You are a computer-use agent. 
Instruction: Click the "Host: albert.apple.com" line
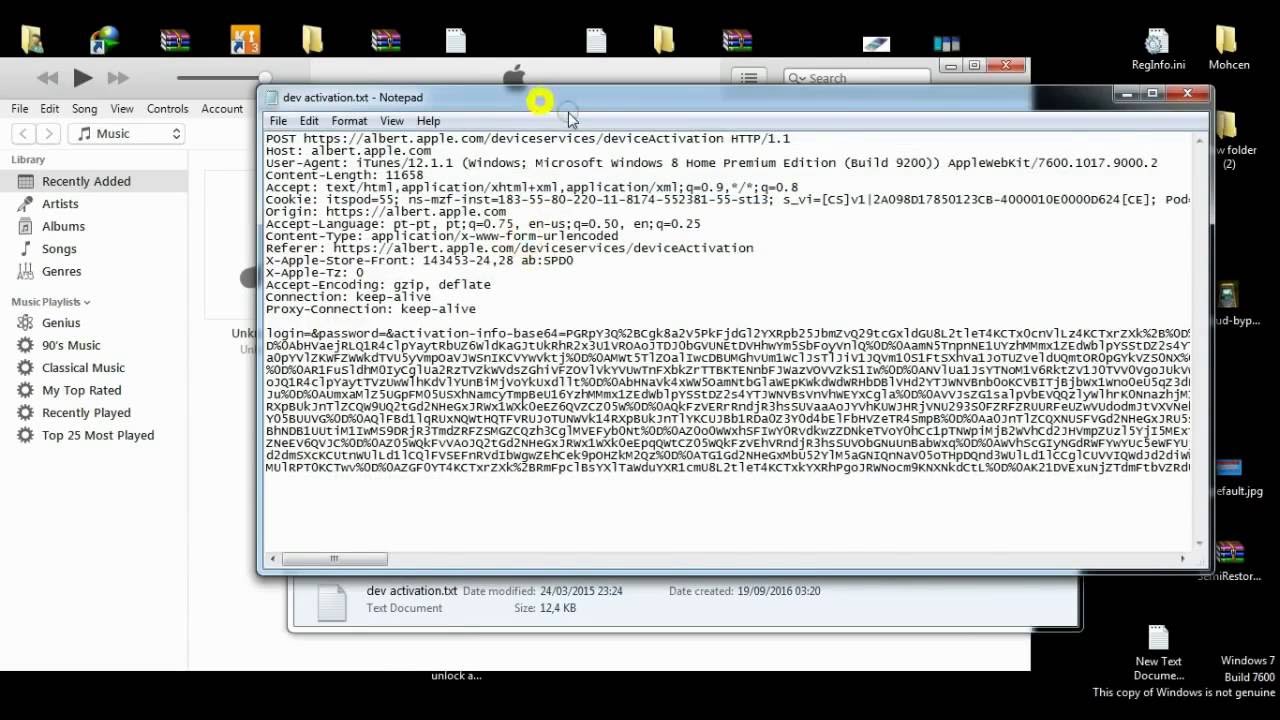click(348, 151)
